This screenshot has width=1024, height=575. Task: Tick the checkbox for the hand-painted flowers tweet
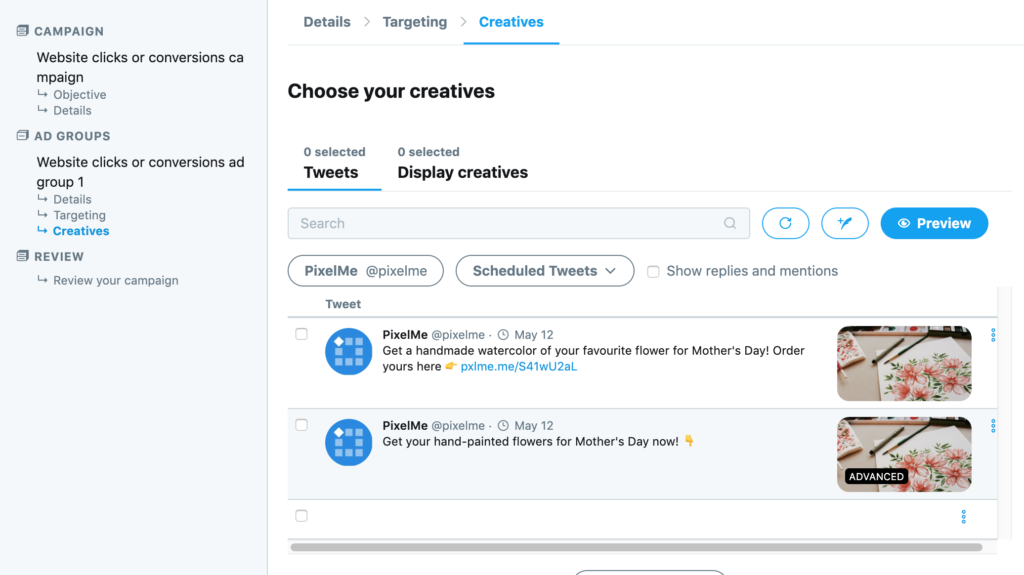[x=301, y=425]
